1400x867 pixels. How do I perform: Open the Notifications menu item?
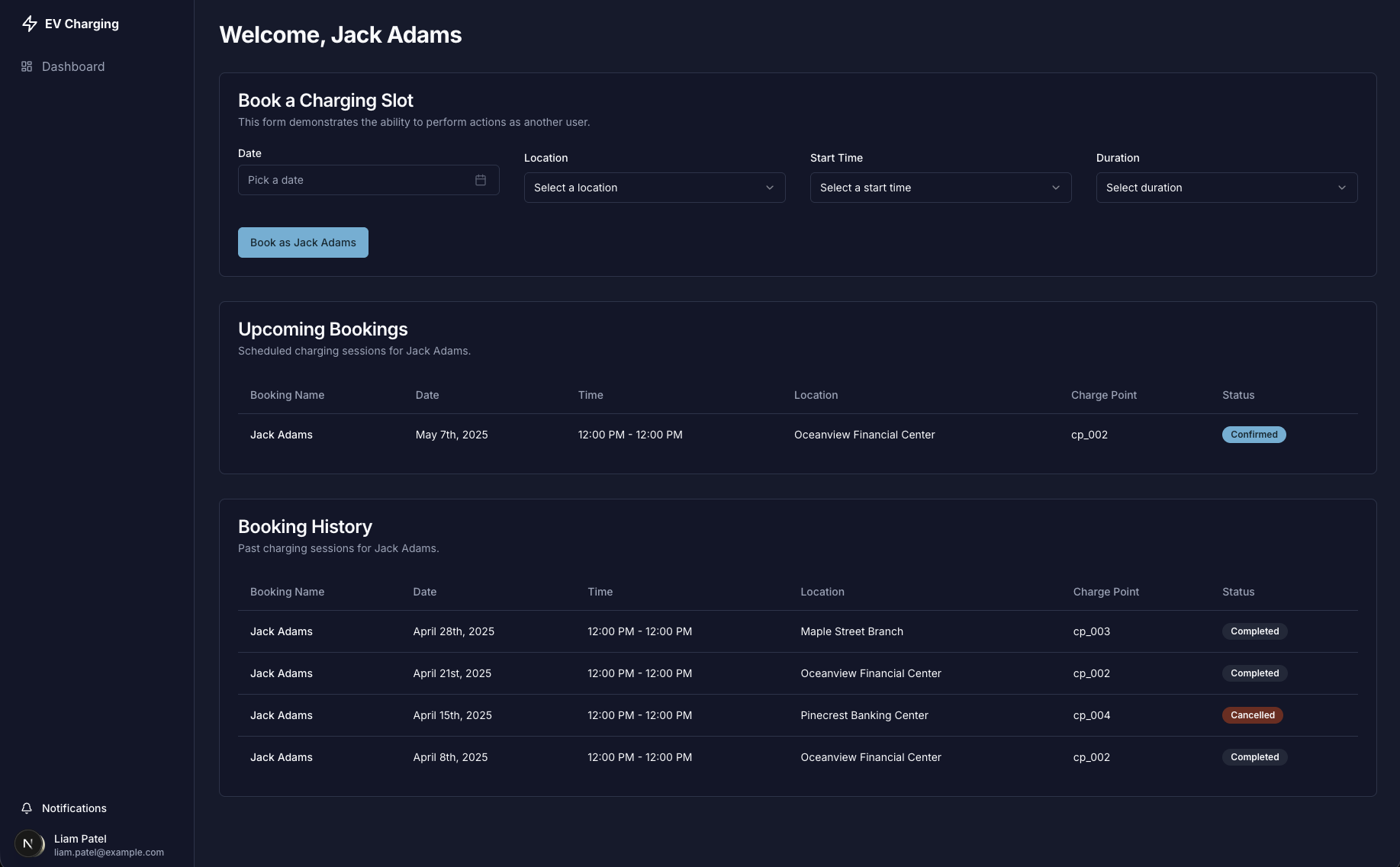pyautogui.click(x=74, y=808)
